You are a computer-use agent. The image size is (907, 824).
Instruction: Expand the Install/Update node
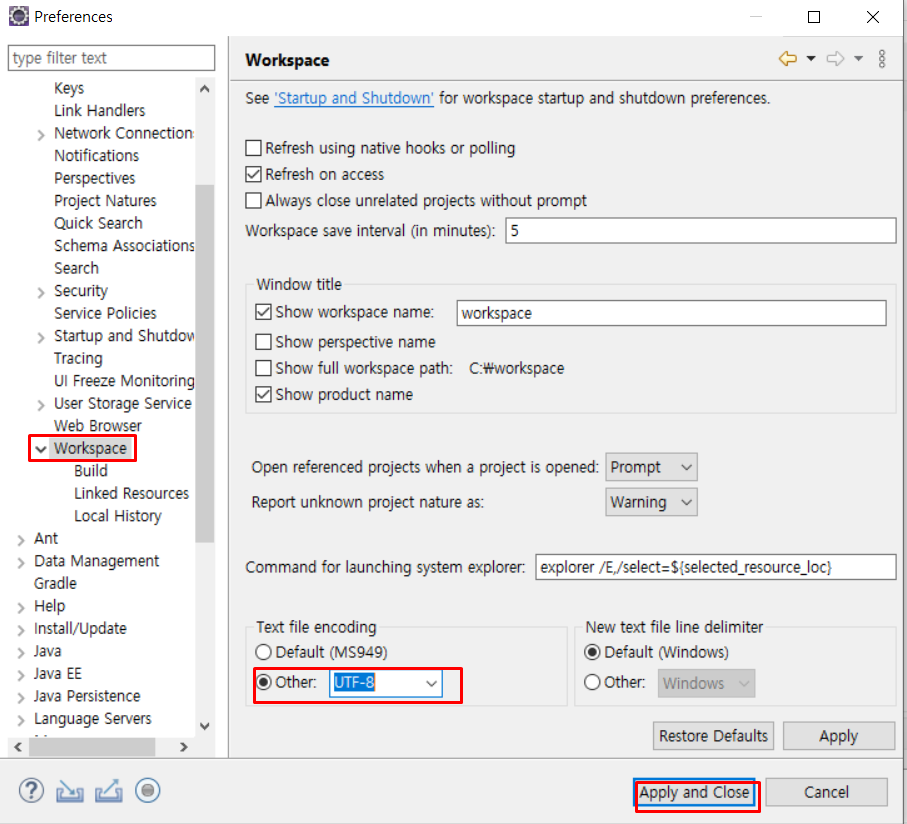[21, 630]
